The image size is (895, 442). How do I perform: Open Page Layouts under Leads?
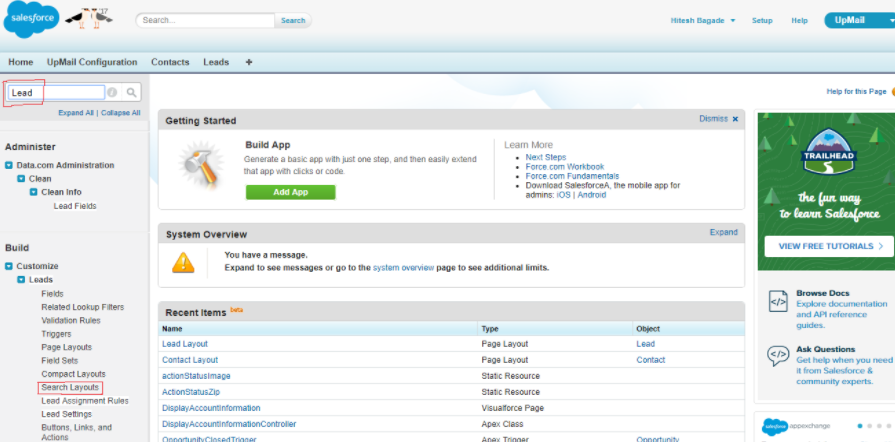coord(66,347)
